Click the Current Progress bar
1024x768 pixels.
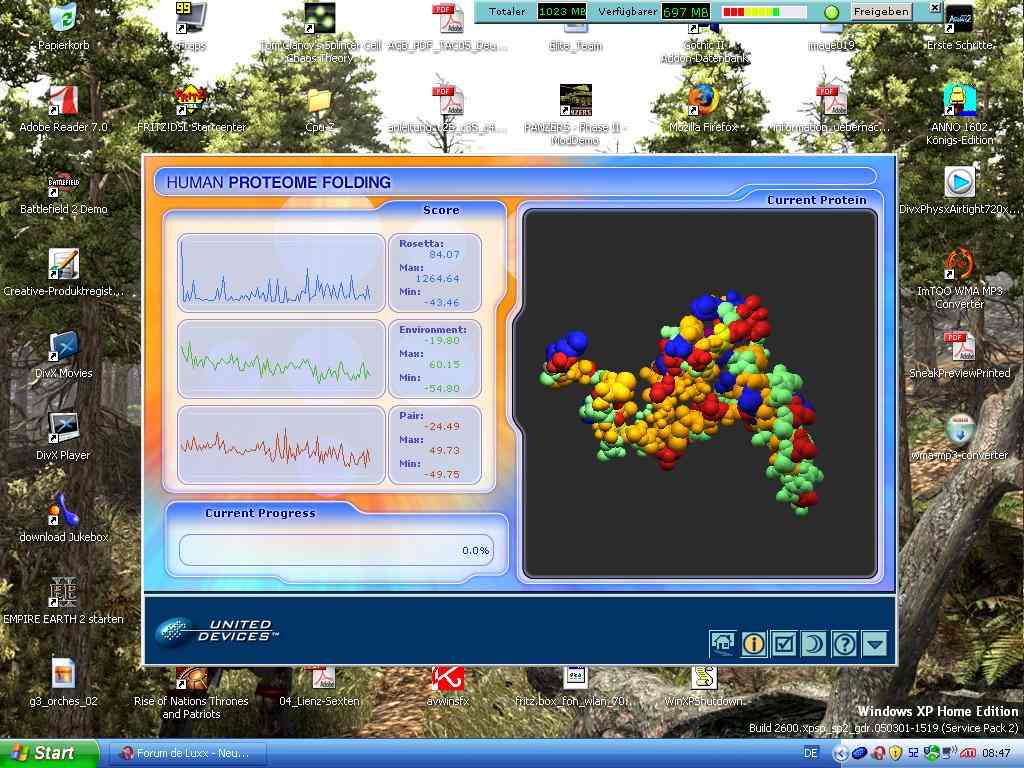(x=336, y=550)
